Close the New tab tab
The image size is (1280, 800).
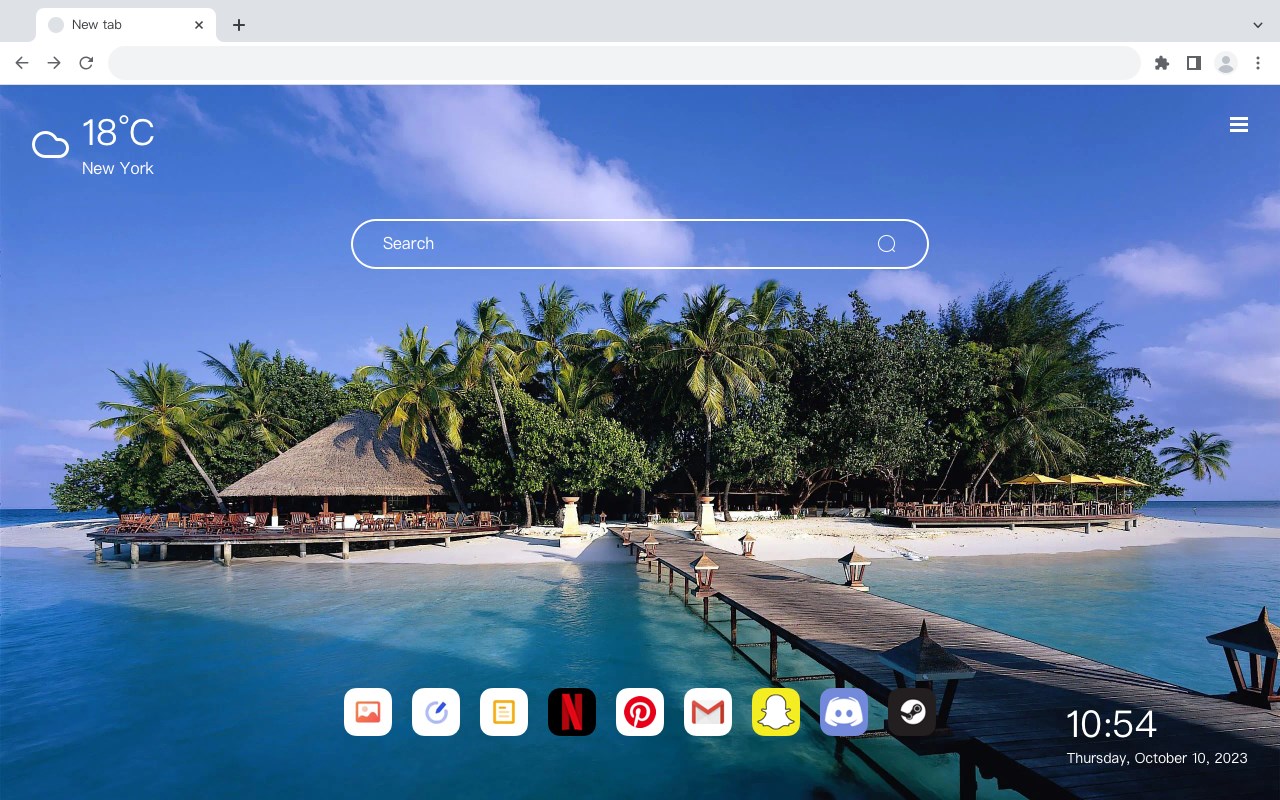[x=199, y=25]
